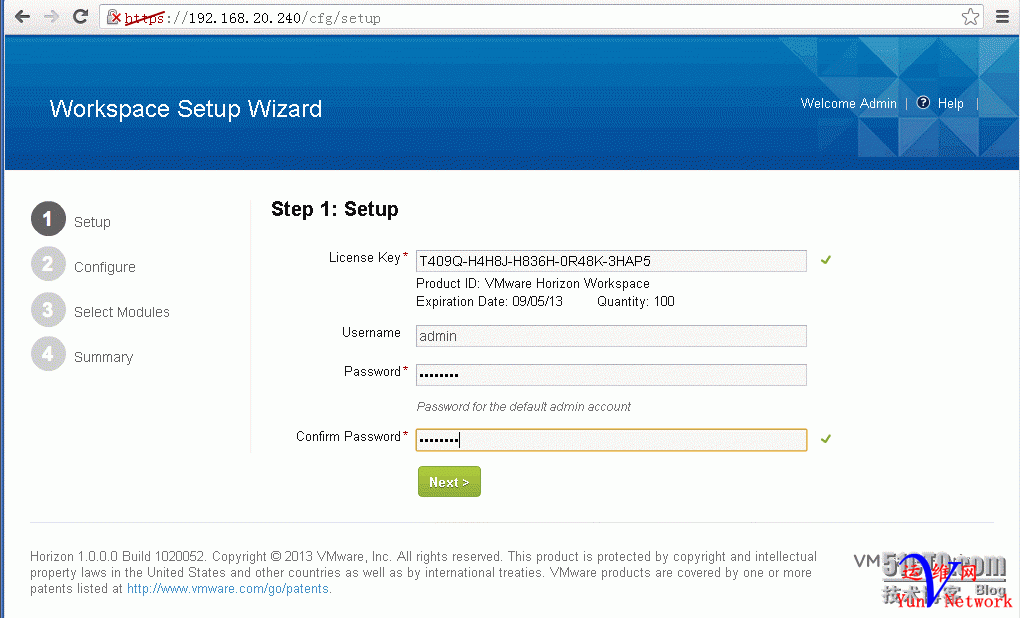The height and width of the screenshot is (618, 1020).
Task: Click the License Key field
Action: (611, 261)
